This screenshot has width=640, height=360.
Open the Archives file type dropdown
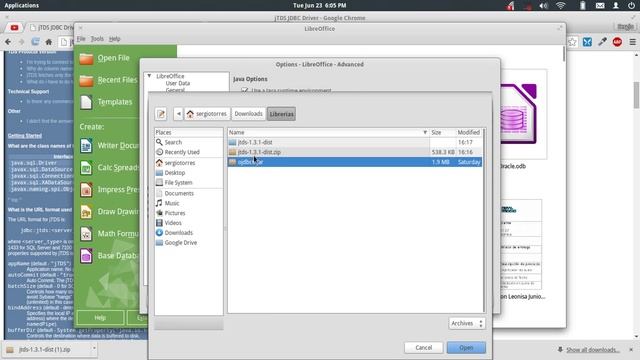[x=467, y=323]
